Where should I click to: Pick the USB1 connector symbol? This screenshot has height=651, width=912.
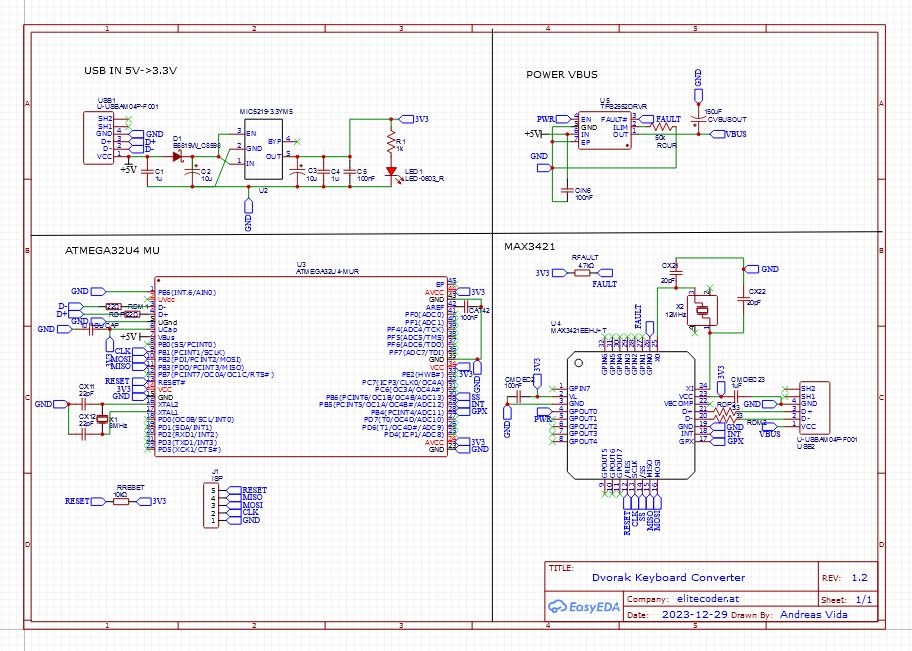(98, 138)
